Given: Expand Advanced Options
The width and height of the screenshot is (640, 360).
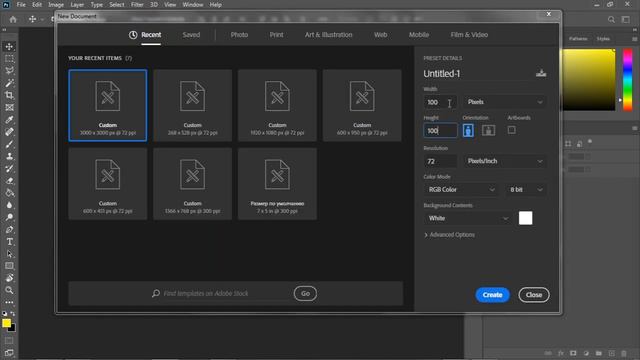Looking at the screenshot, I should coord(449,235).
